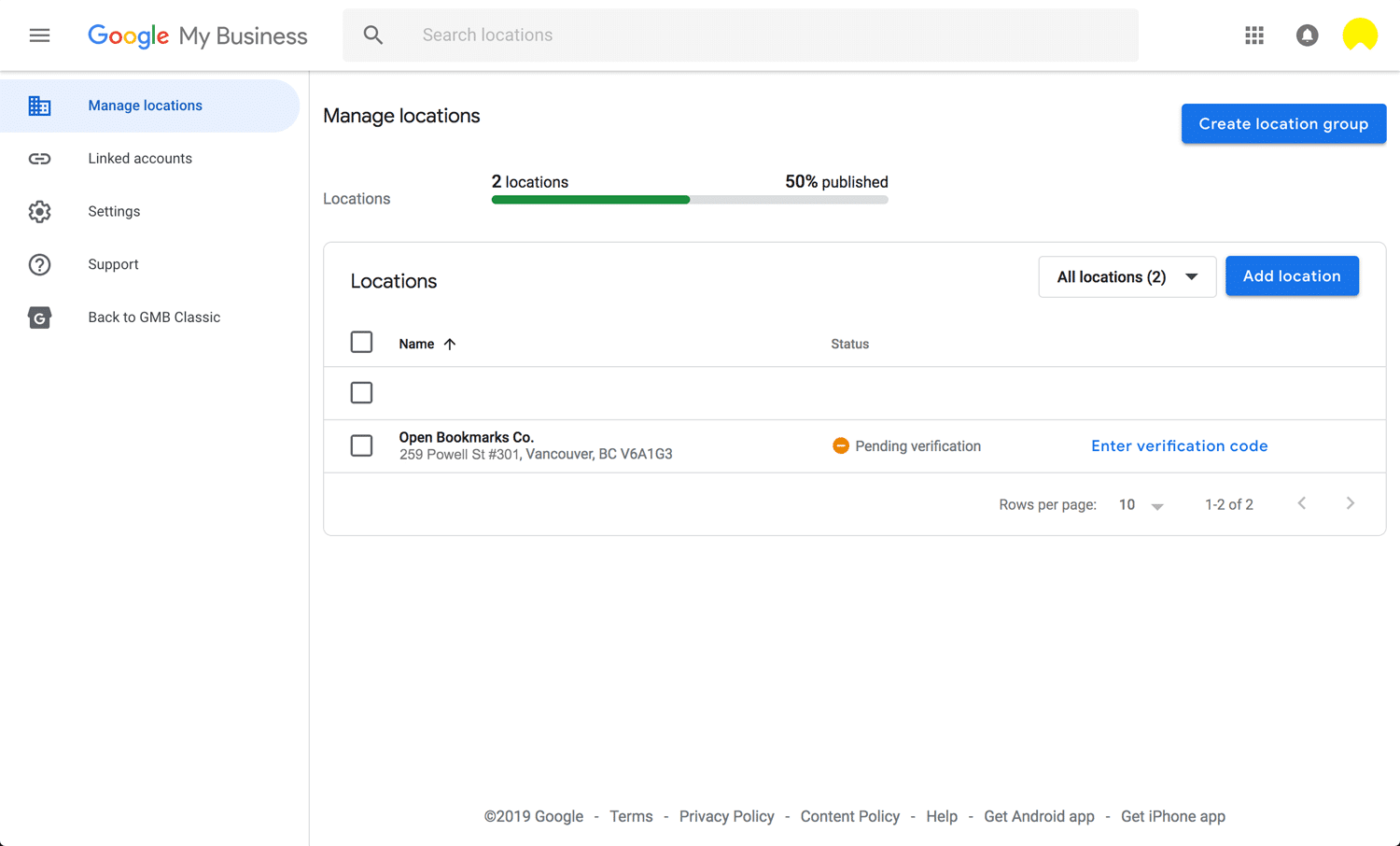Click the orange pending verification icon

841,445
